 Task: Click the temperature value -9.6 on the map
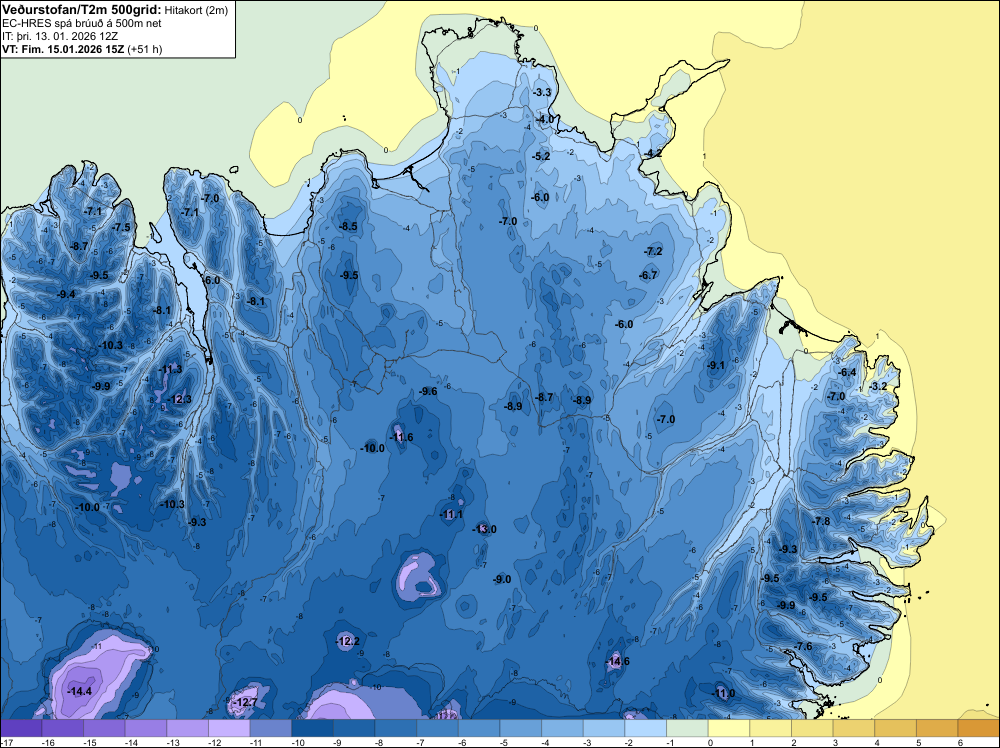(428, 391)
